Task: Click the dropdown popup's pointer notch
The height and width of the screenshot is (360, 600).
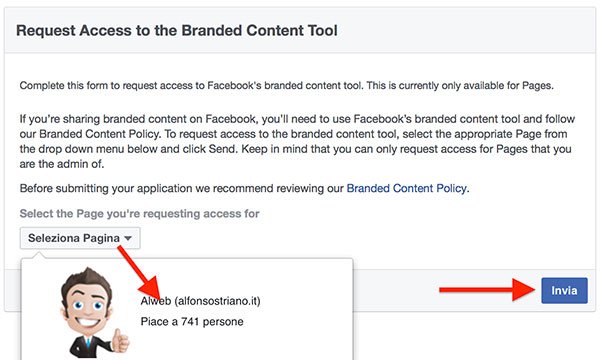Action: [x=39, y=255]
